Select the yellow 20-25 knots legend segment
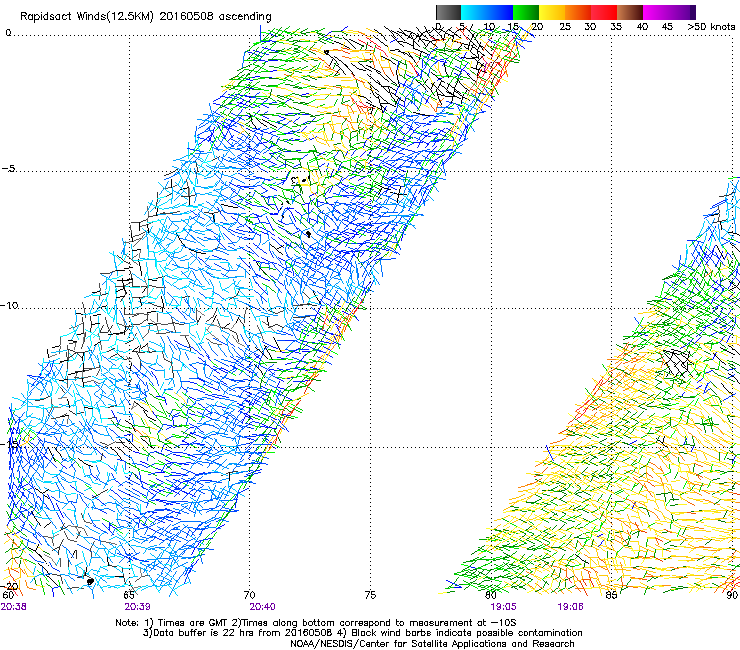Screen dimensions: 740x650 click(552, 12)
